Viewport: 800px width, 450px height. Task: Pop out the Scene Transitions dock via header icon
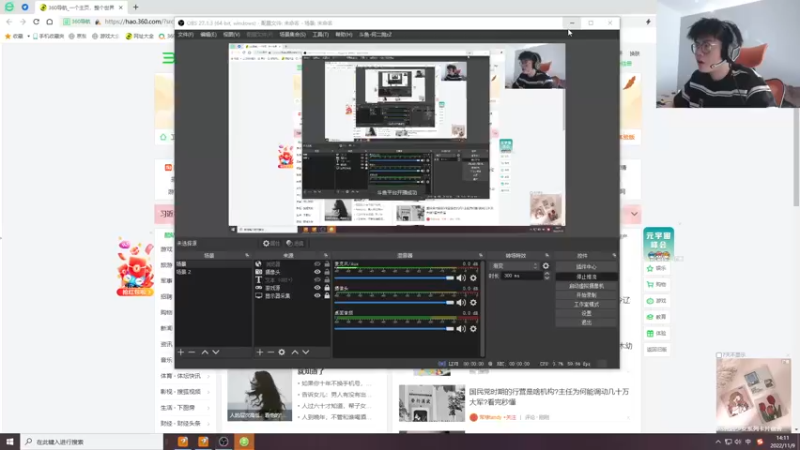click(x=547, y=256)
